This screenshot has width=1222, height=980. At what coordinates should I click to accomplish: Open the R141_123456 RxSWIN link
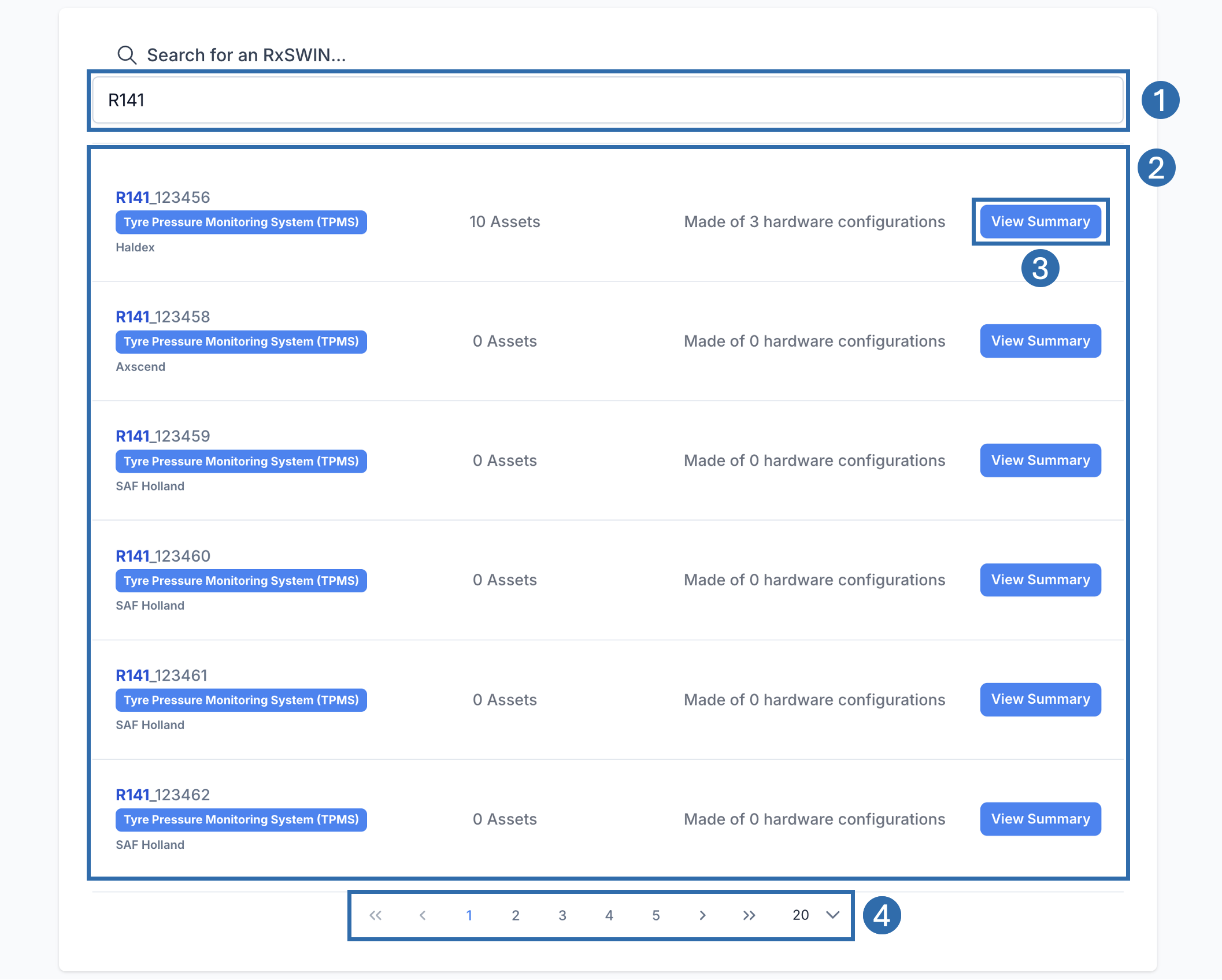pos(162,196)
